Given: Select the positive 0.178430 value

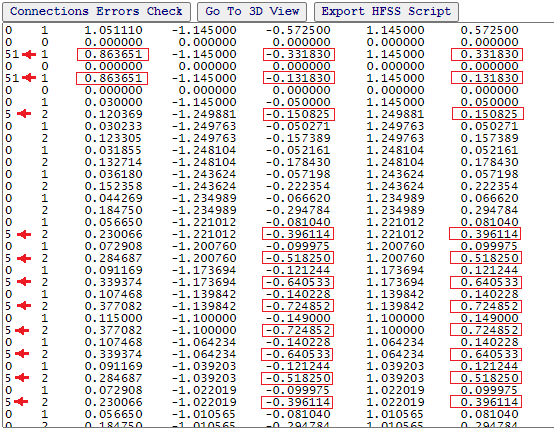Looking at the screenshot, I should tap(489, 162).
